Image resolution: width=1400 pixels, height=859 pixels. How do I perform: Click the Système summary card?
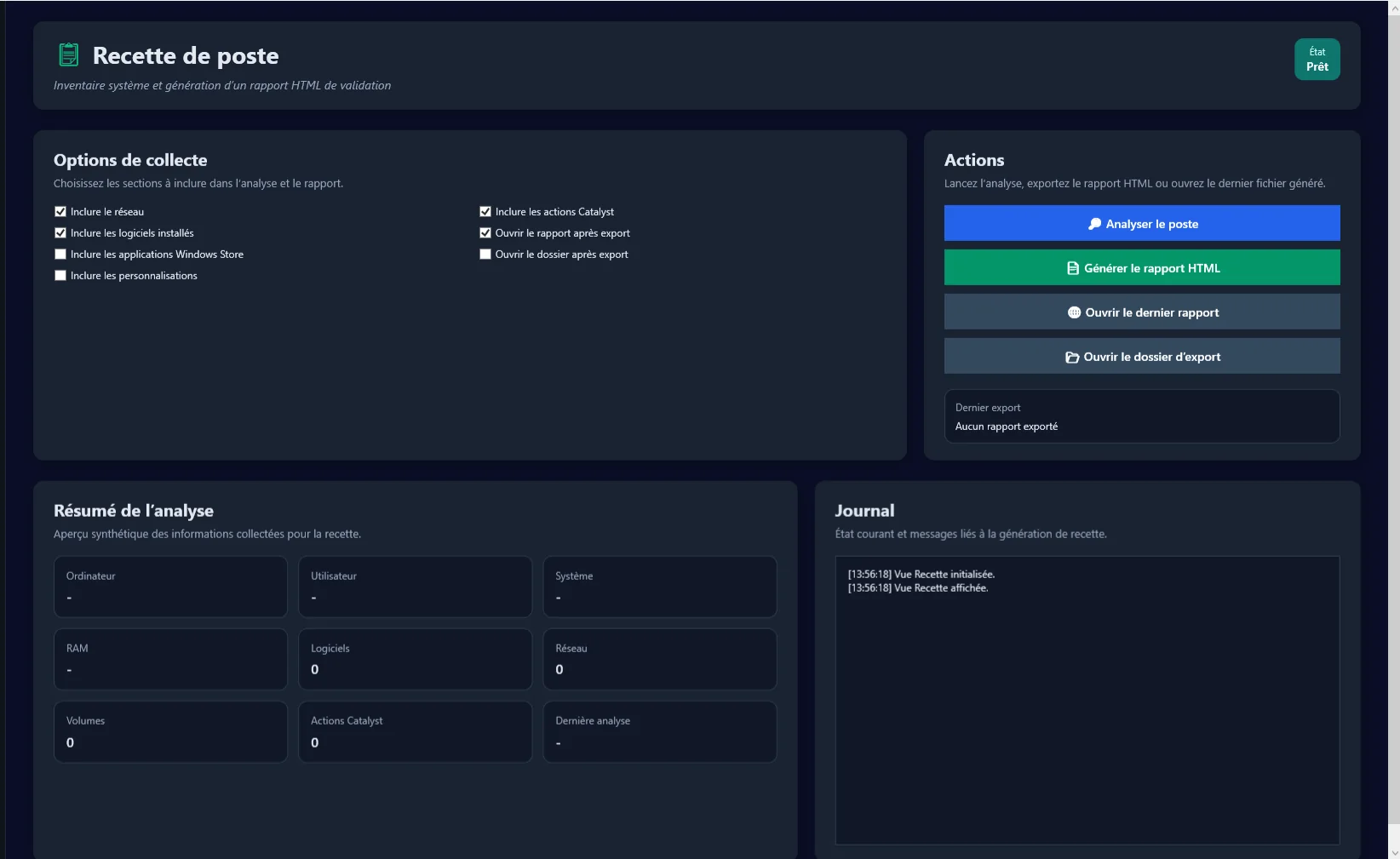point(660,587)
